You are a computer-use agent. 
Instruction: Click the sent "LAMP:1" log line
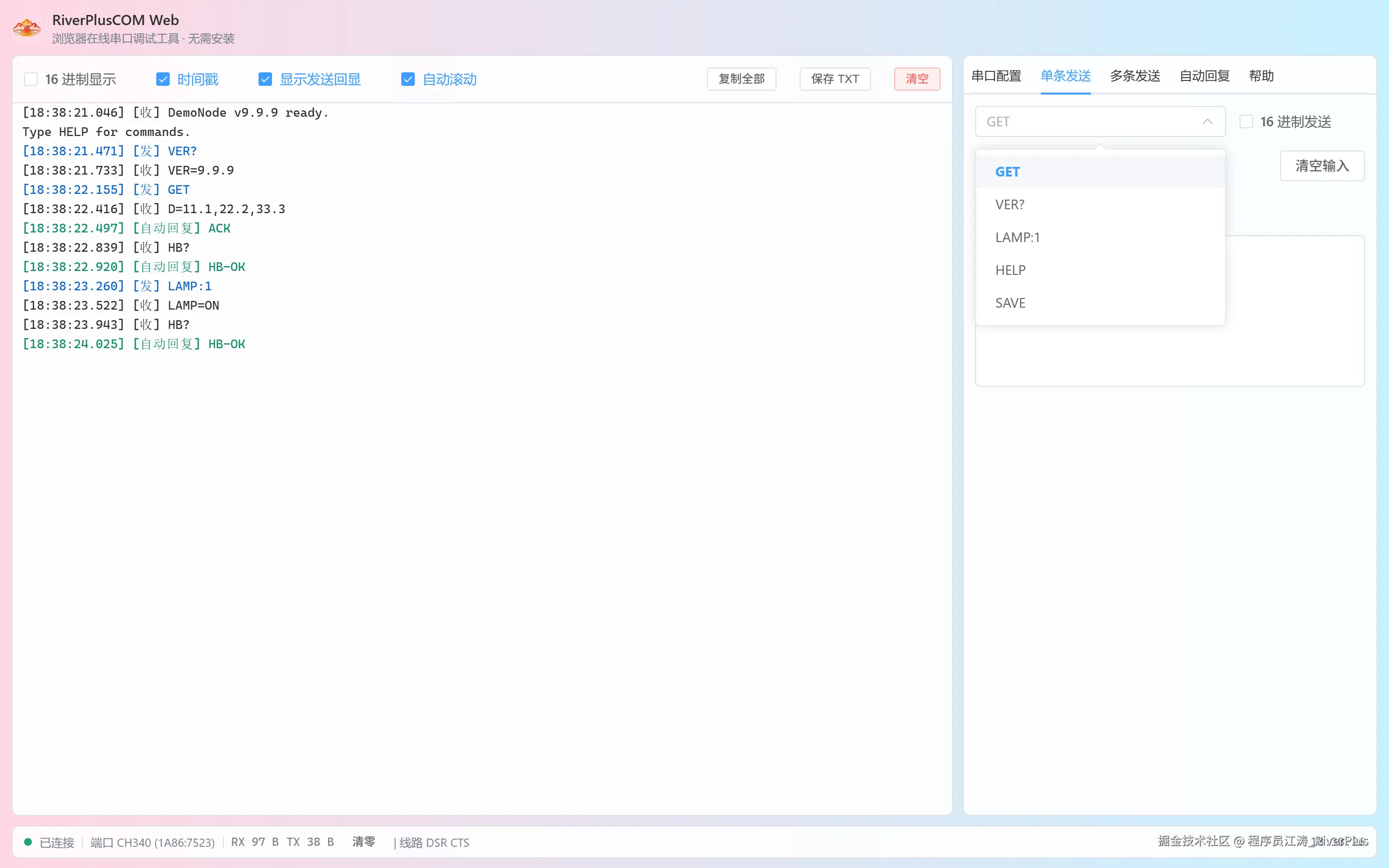pos(117,286)
